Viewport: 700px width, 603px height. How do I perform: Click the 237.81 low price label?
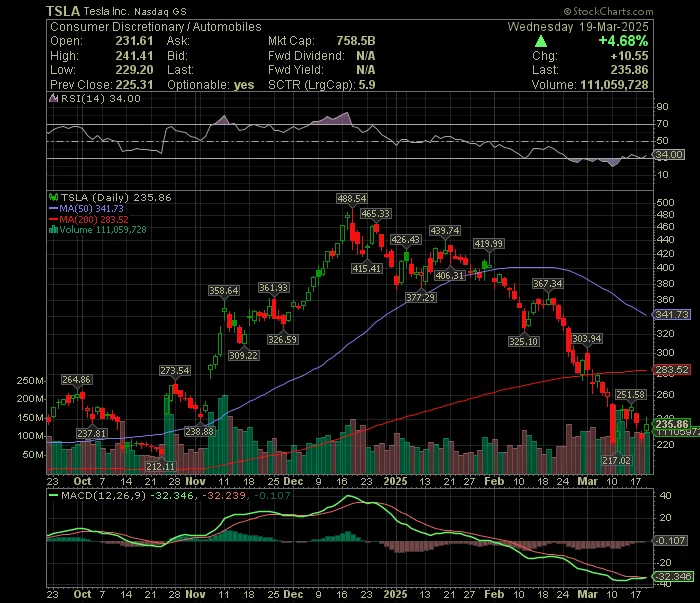tap(92, 433)
